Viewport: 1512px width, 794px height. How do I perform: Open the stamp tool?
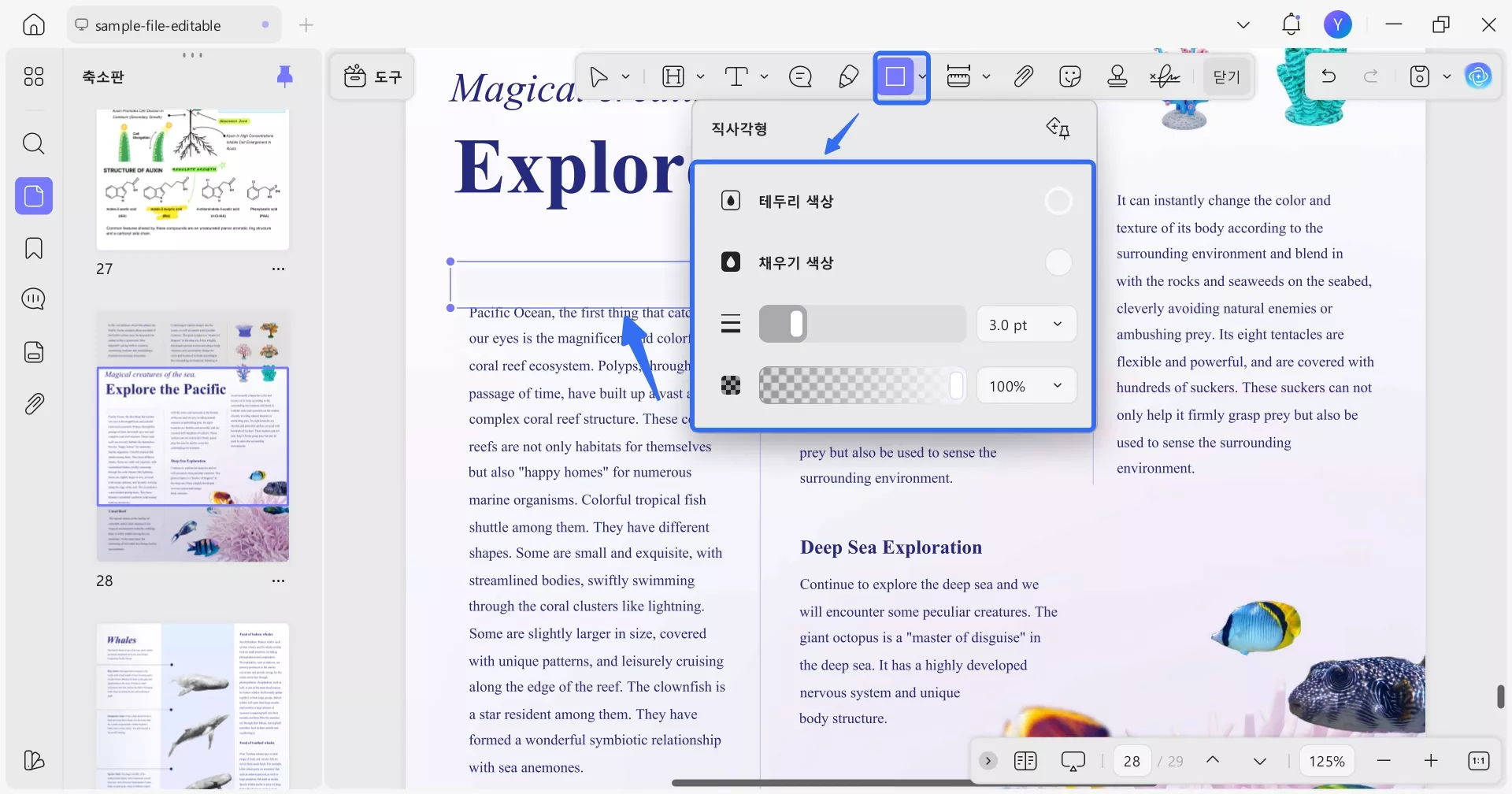[x=1117, y=76]
